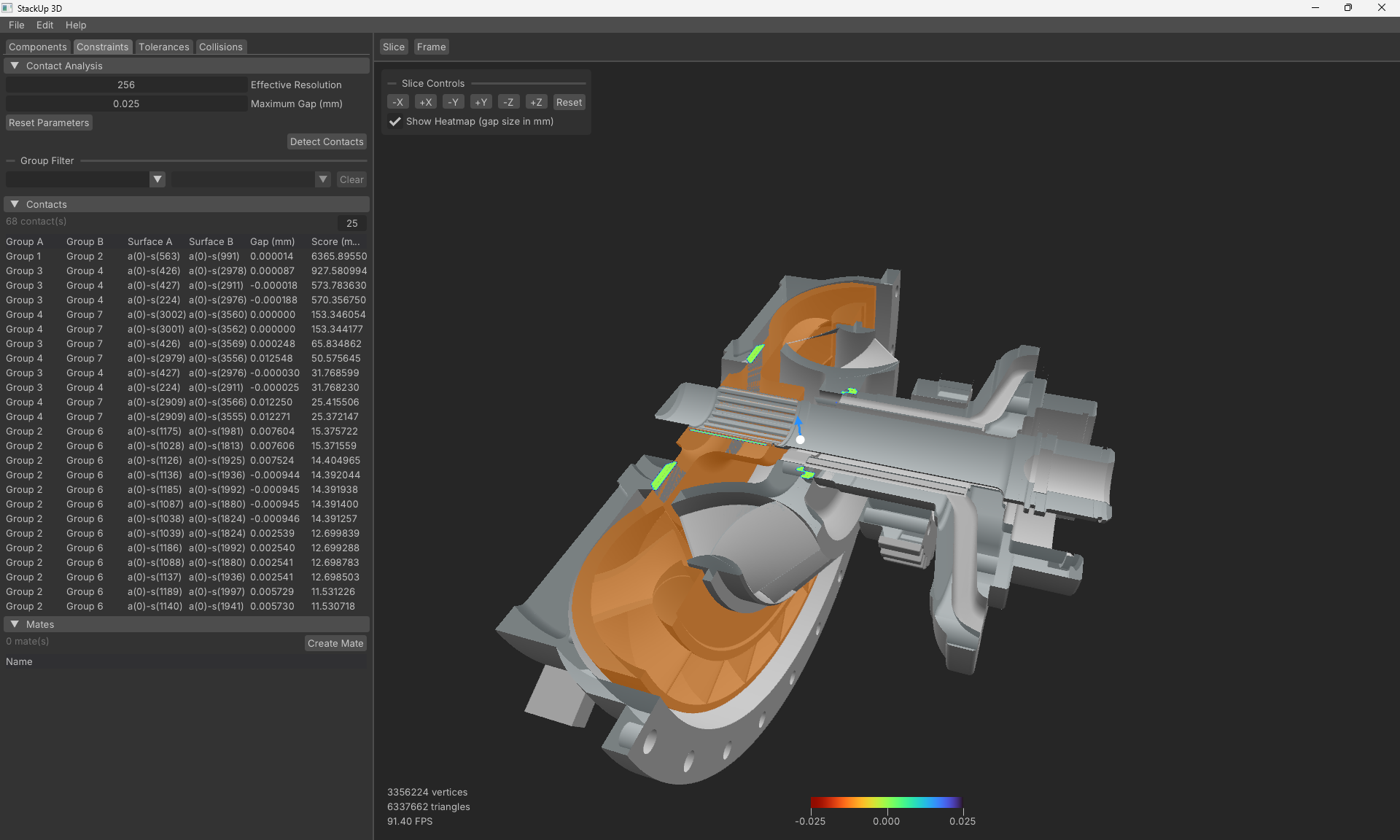This screenshot has height=840, width=1400.
Task: Reset the slice view
Action: tap(569, 101)
